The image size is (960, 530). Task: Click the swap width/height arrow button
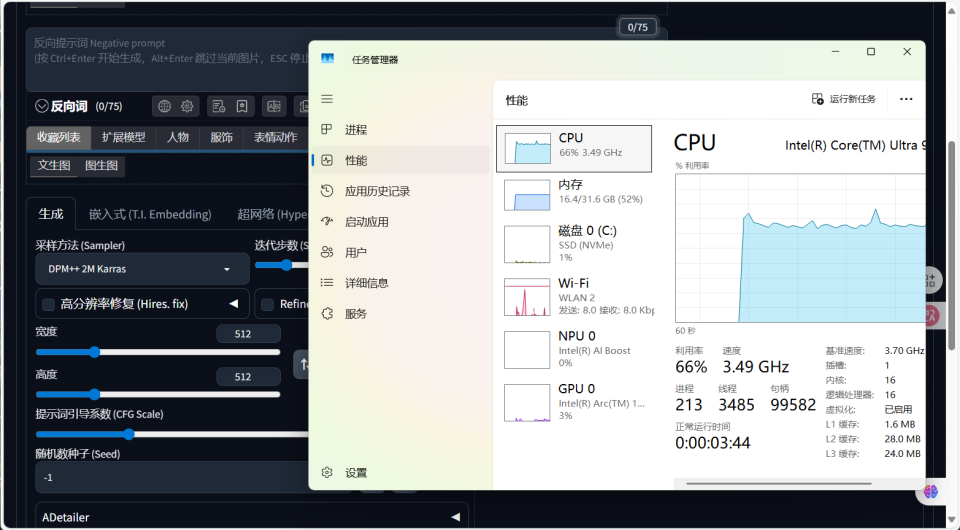(x=302, y=364)
